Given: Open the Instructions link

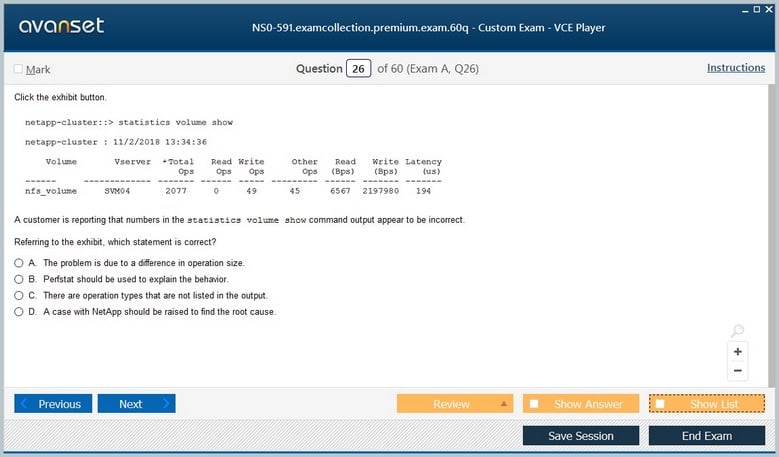Looking at the screenshot, I should point(735,68).
